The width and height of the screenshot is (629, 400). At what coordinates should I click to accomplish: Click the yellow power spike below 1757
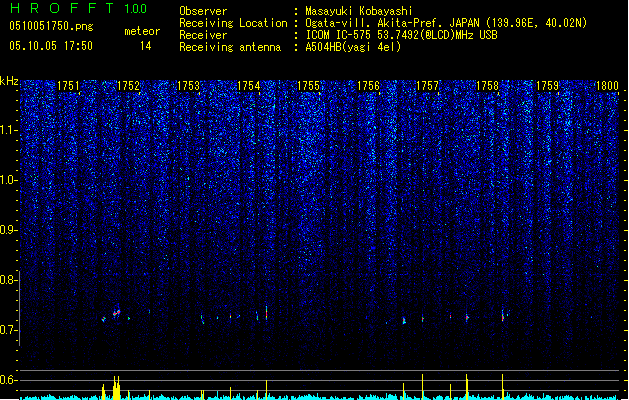(x=422, y=387)
